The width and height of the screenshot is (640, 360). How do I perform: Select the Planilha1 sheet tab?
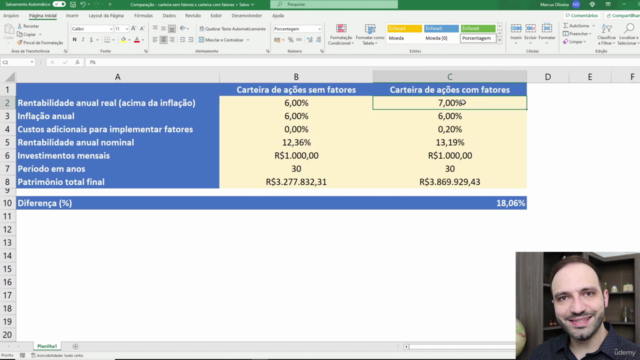click(x=47, y=346)
